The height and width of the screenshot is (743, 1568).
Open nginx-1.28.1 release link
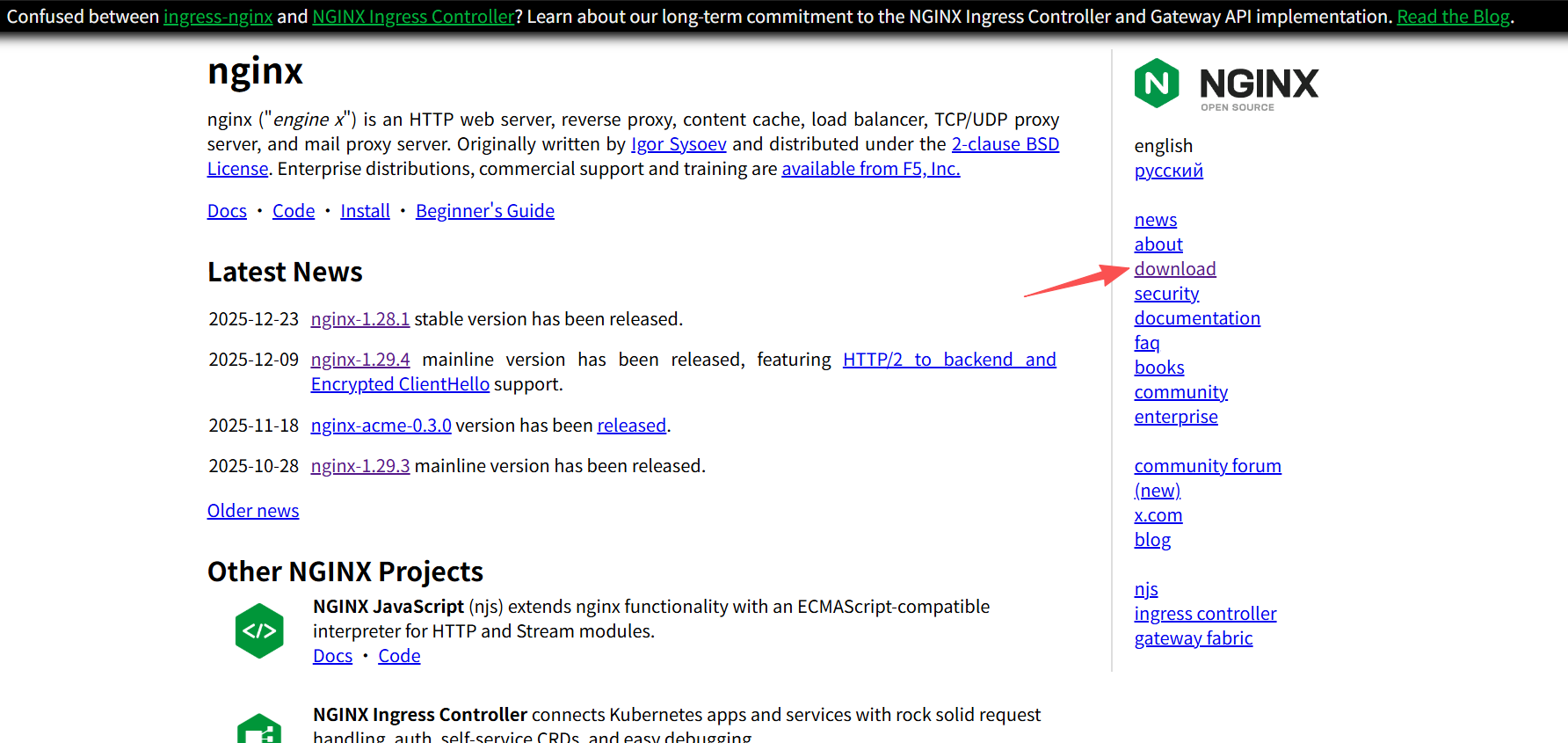point(360,319)
